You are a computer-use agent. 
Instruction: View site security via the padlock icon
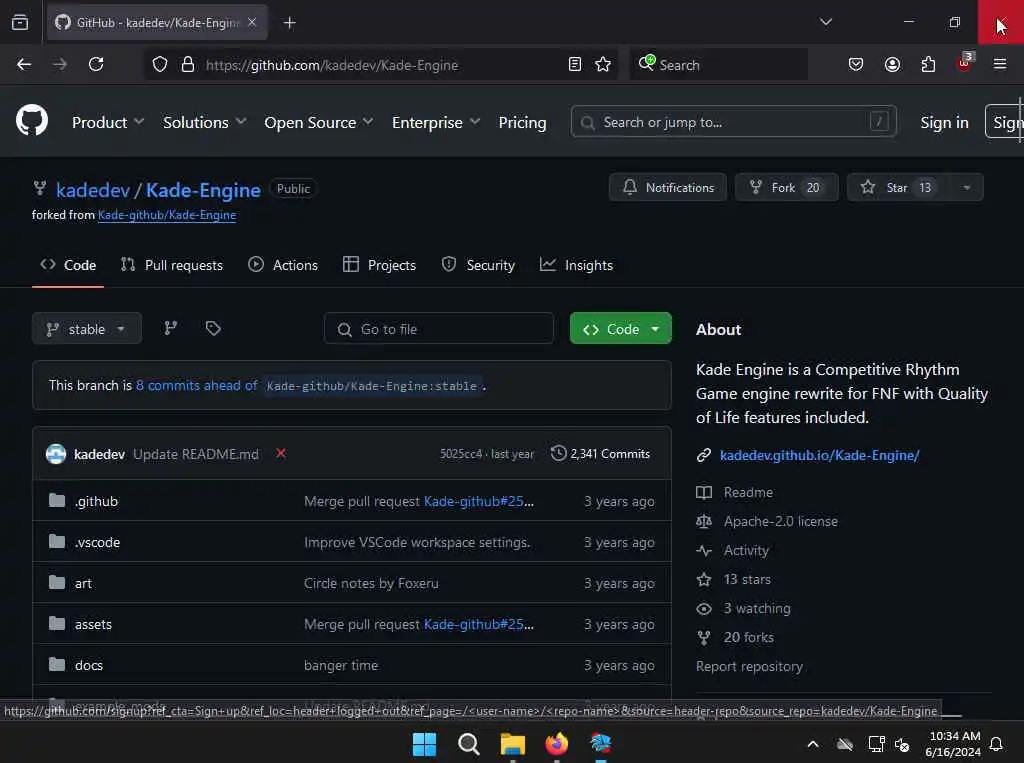[x=188, y=65]
